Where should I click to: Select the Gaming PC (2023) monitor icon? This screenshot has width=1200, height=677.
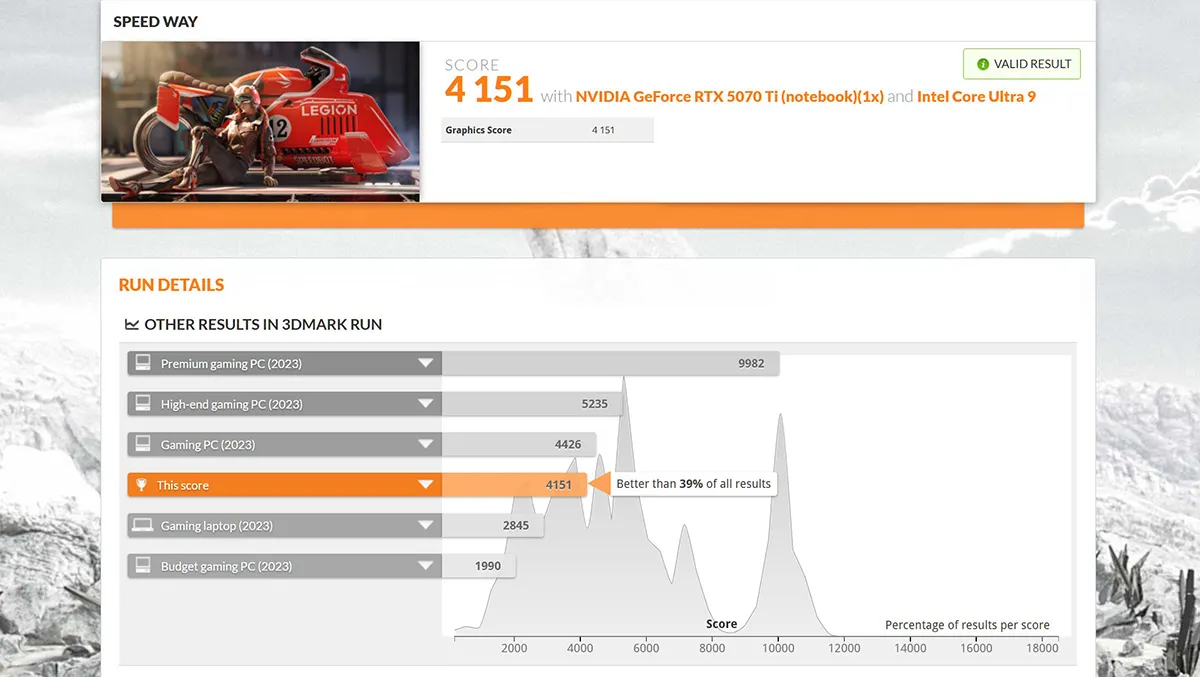(143, 444)
